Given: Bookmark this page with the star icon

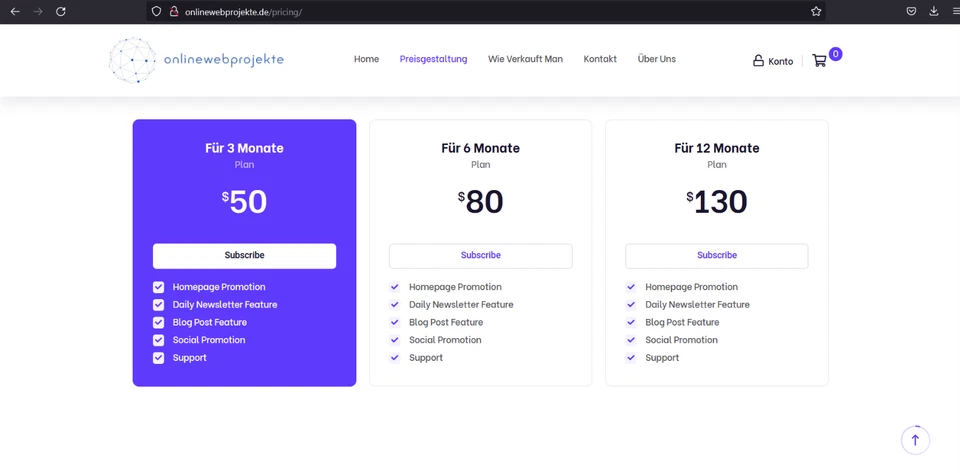Looking at the screenshot, I should (x=816, y=11).
